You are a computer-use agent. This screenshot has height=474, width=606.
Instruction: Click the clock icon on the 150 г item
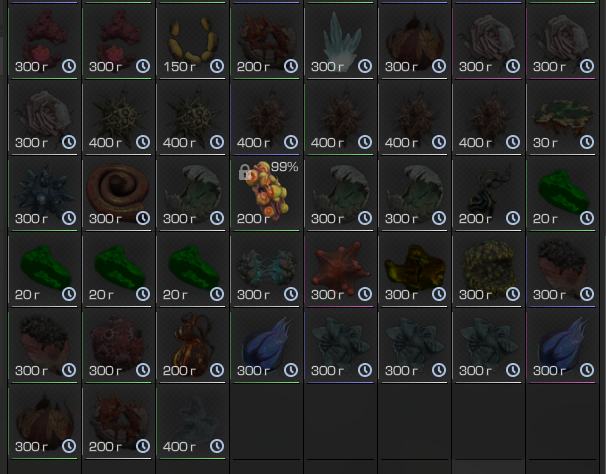pos(217,66)
